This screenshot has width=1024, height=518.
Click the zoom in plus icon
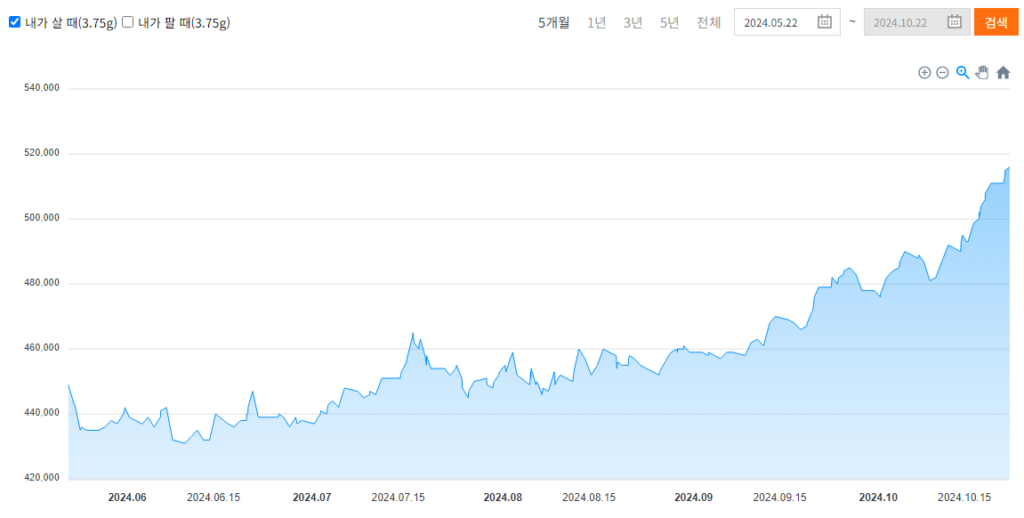point(924,72)
